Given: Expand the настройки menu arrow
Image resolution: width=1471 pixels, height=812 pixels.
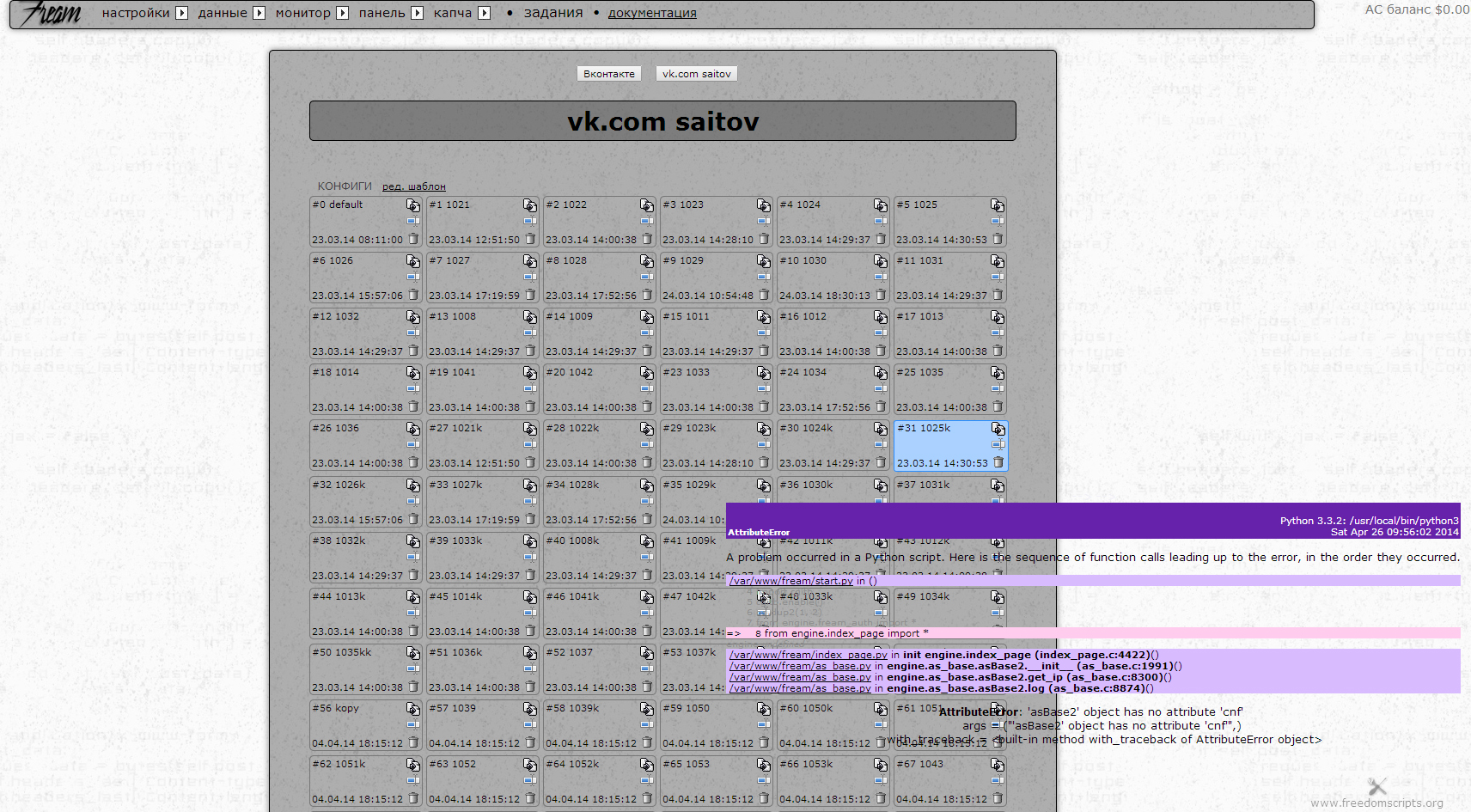Looking at the screenshot, I should coord(181,13).
